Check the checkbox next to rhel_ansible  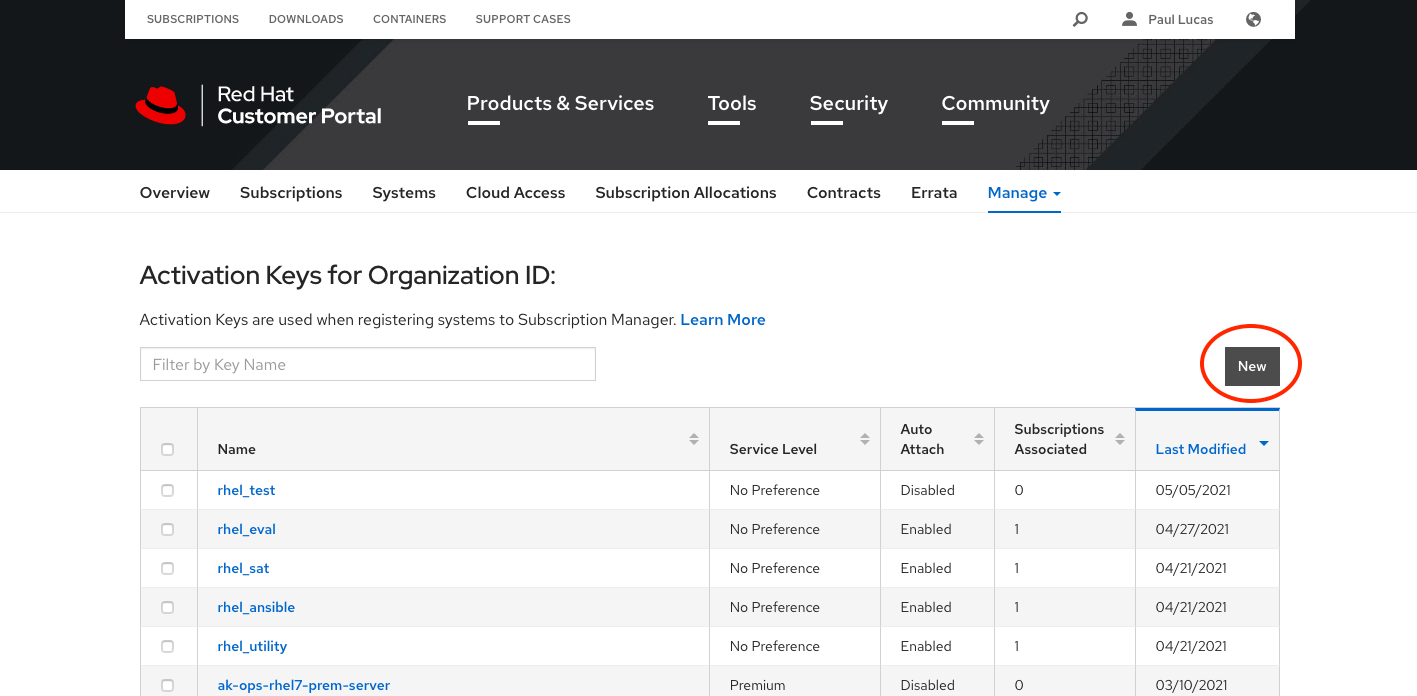point(168,607)
